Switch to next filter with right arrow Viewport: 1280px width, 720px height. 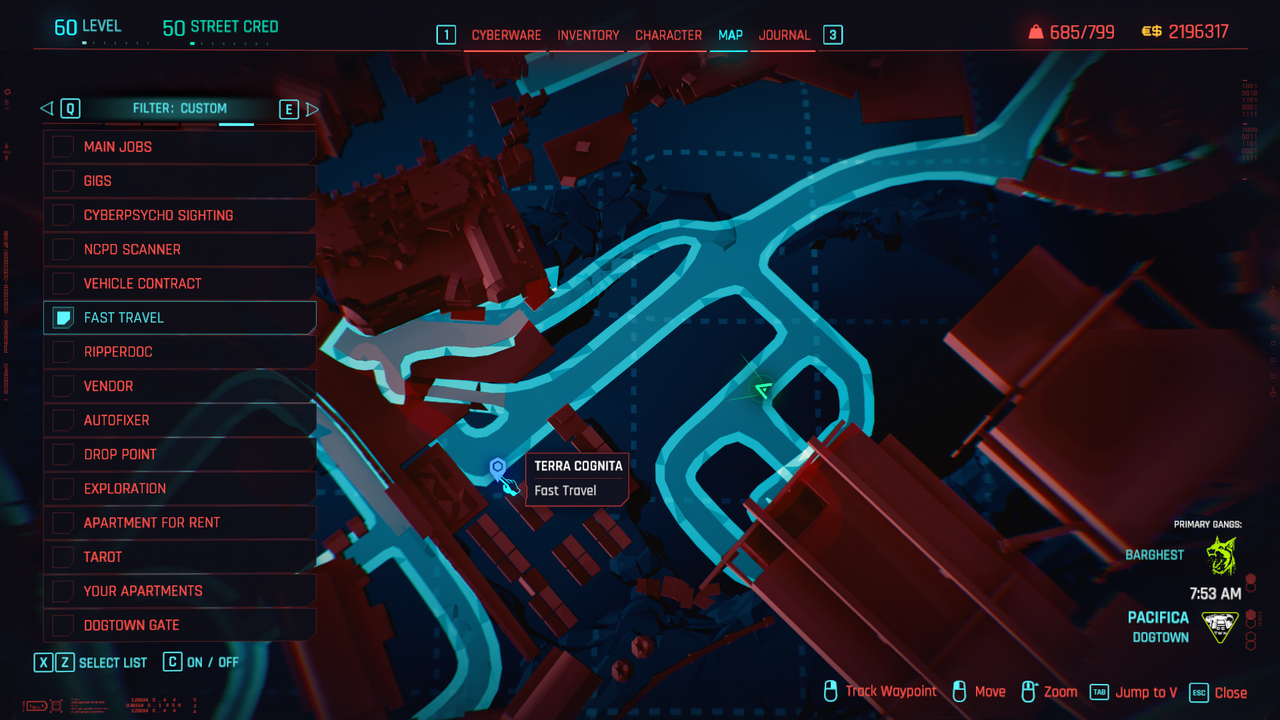pyautogui.click(x=312, y=109)
